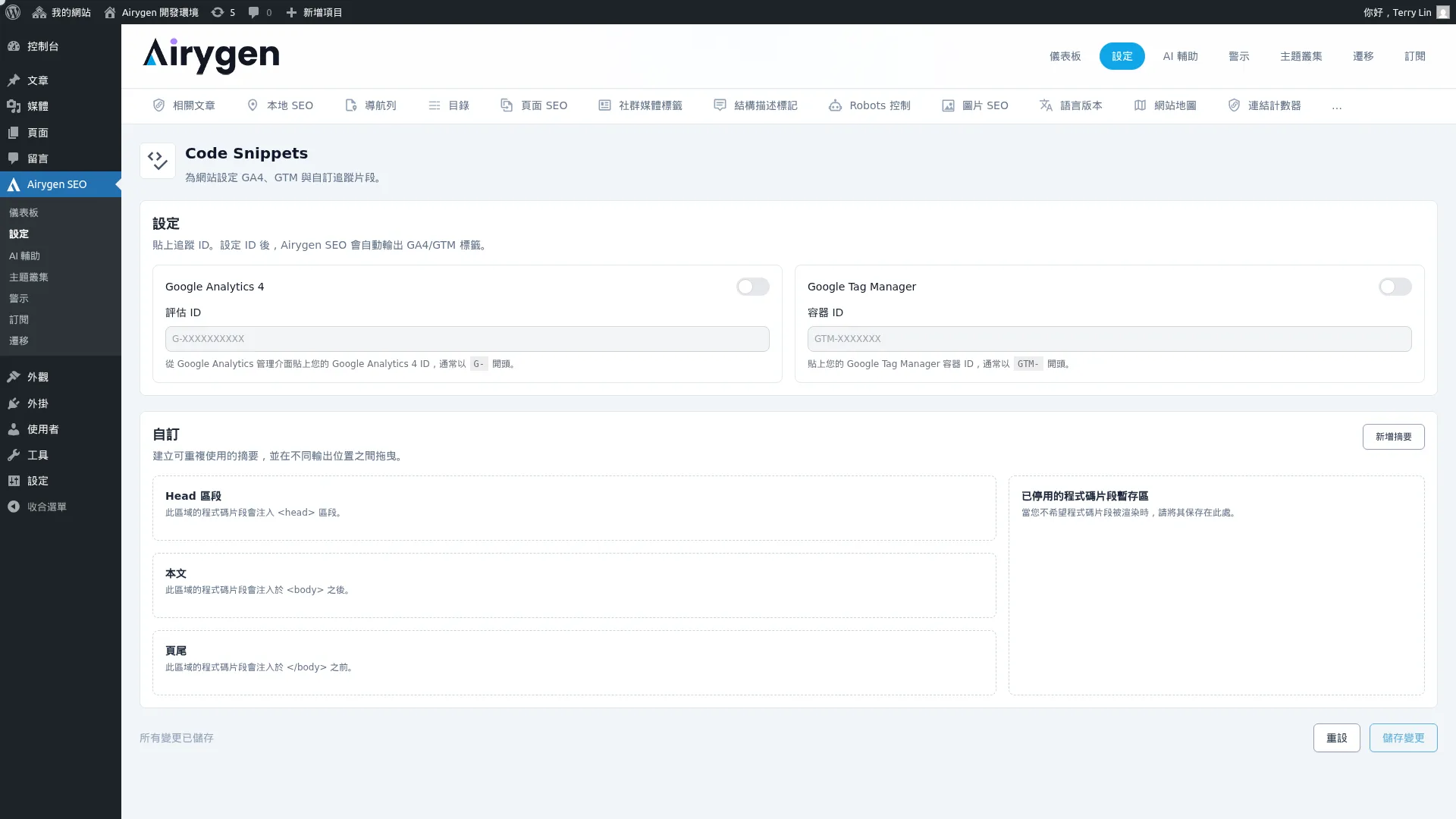
Task: Click the 媒體 media icon in sidebar
Action: [x=14, y=106]
